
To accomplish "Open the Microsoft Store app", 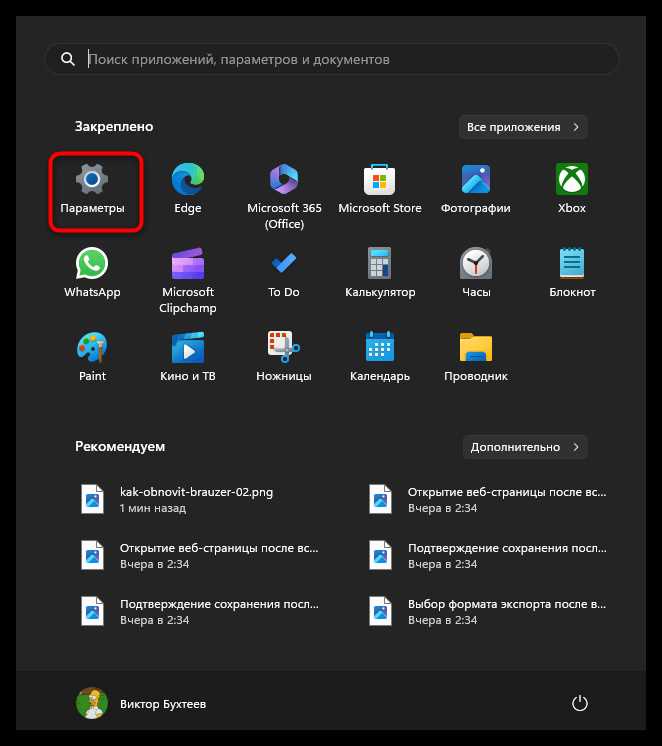I will (x=380, y=189).
